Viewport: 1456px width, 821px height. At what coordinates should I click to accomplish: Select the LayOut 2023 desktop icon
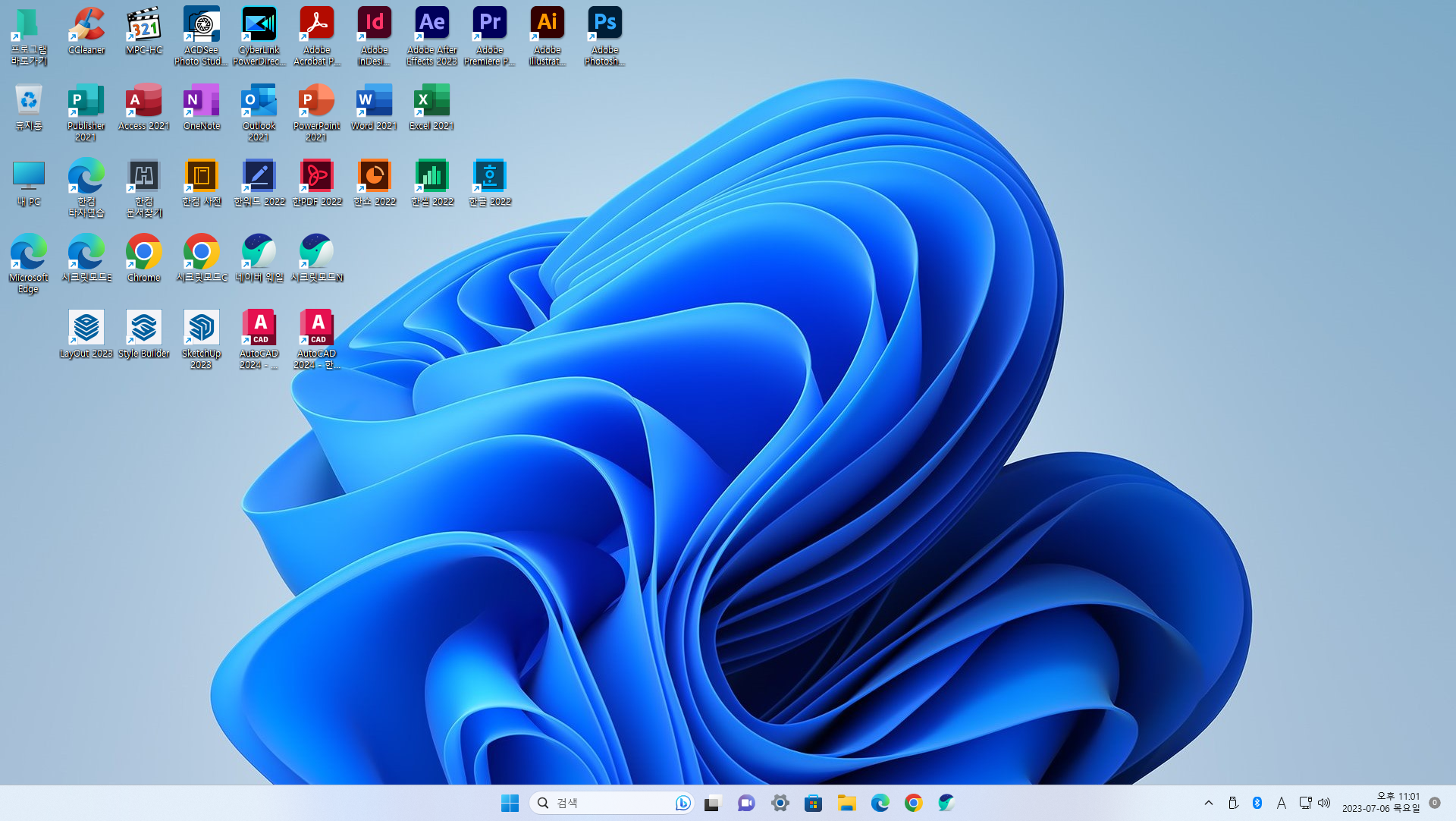(86, 334)
